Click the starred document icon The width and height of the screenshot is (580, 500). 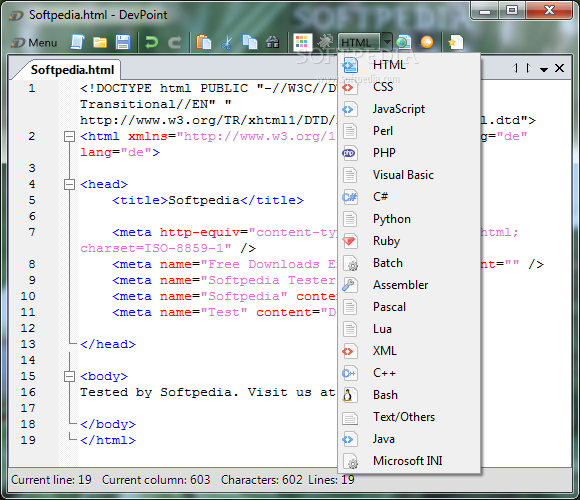pos(456,42)
